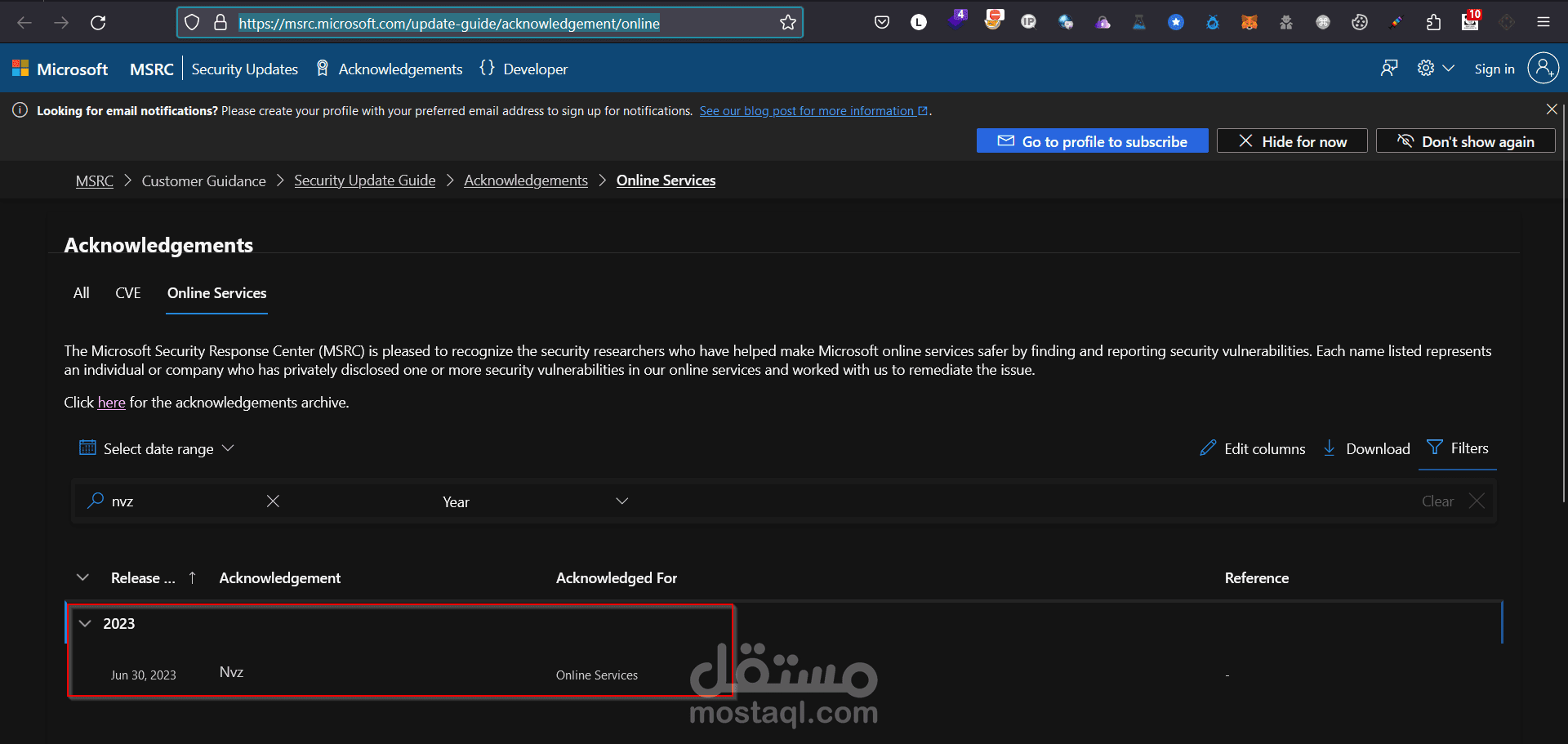Open the 'here' archive link
Screen dimensions: 1568x744
(x=111, y=403)
